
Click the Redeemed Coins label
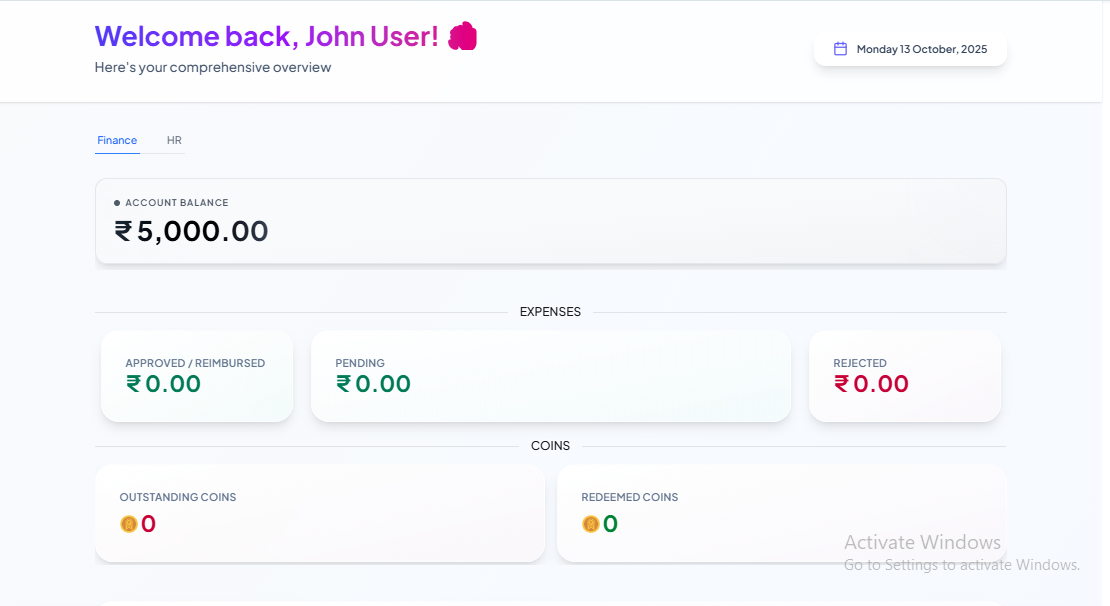(x=629, y=497)
